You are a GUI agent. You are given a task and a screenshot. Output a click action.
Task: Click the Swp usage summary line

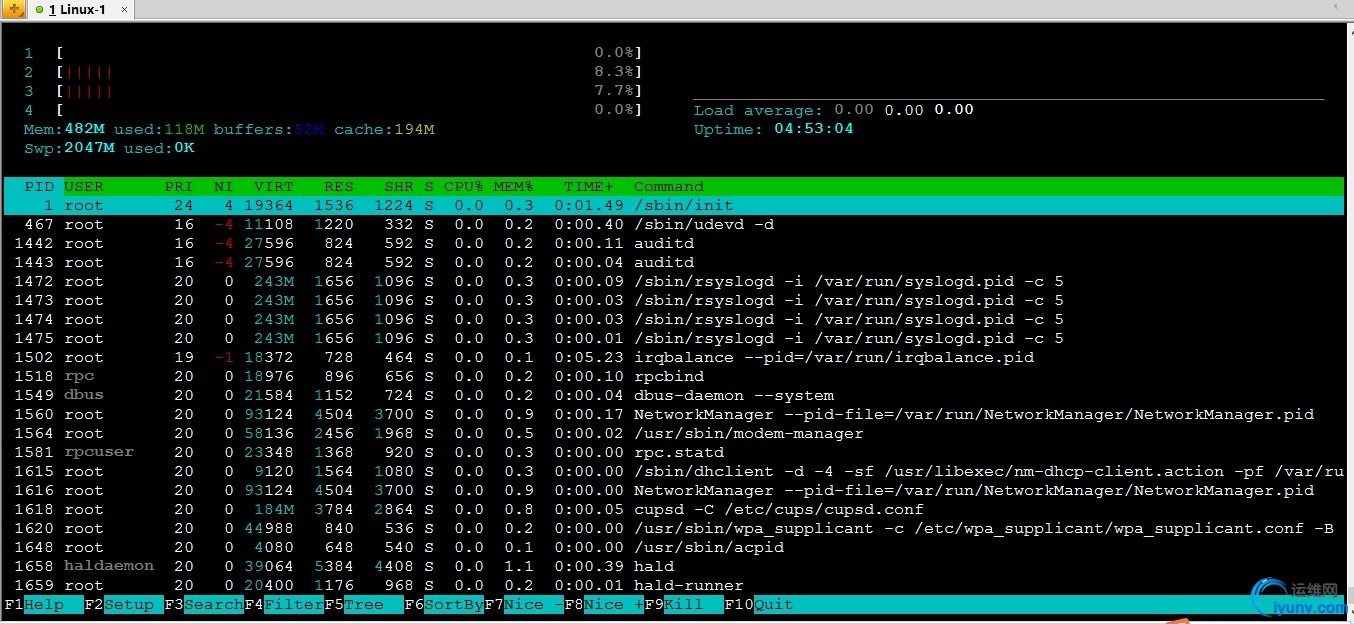pos(109,148)
